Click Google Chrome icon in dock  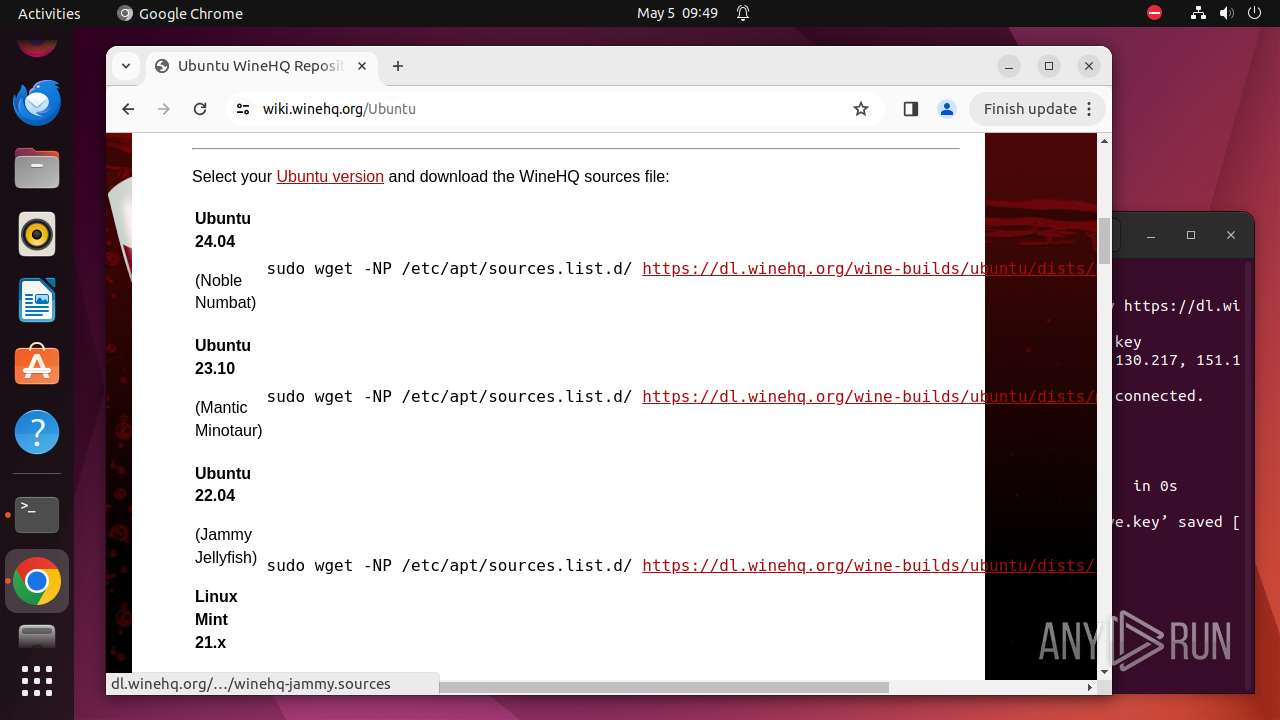click(x=37, y=581)
